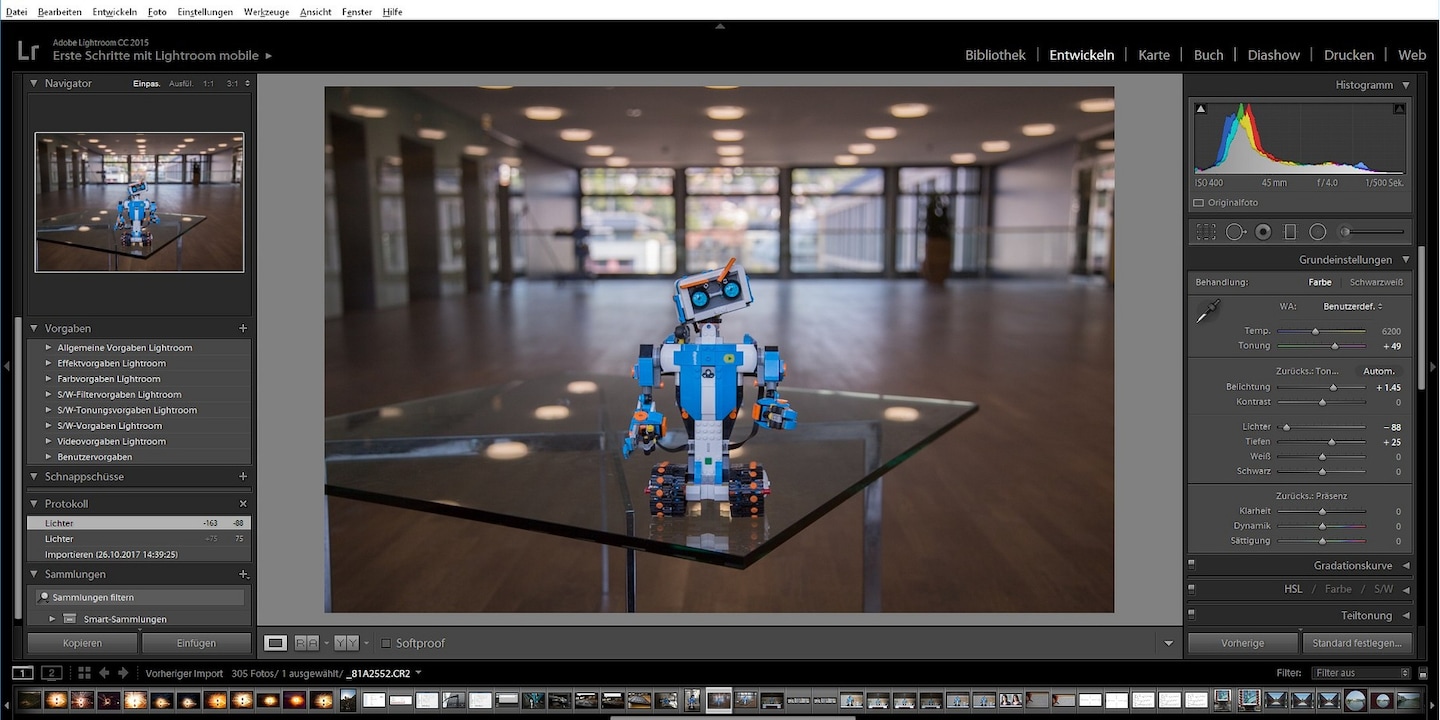Open Grid view icon in filmstrip bar
Viewport: 1440px width, 720px height.
coord(84,673)
